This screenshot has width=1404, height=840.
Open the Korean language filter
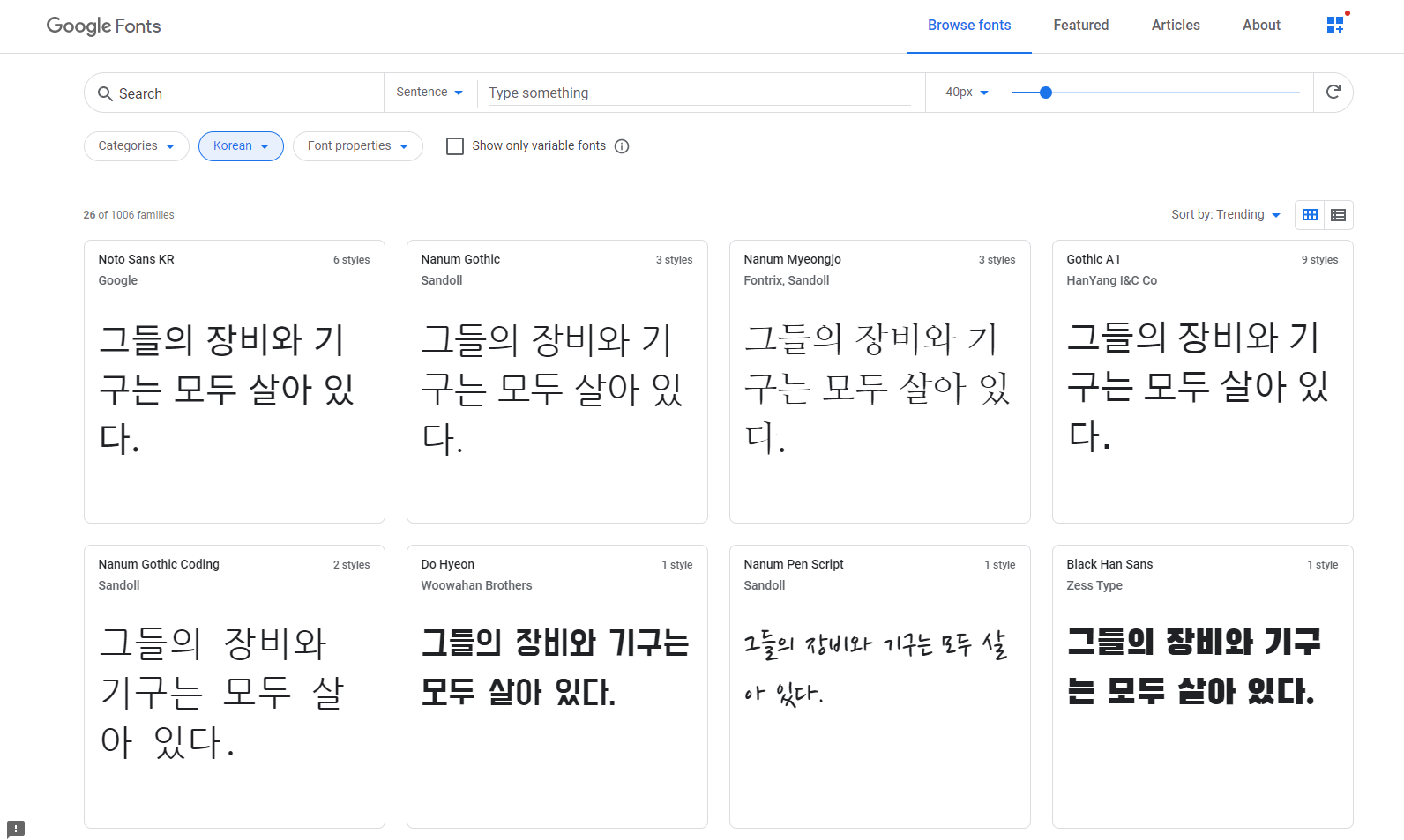point(241,146)
